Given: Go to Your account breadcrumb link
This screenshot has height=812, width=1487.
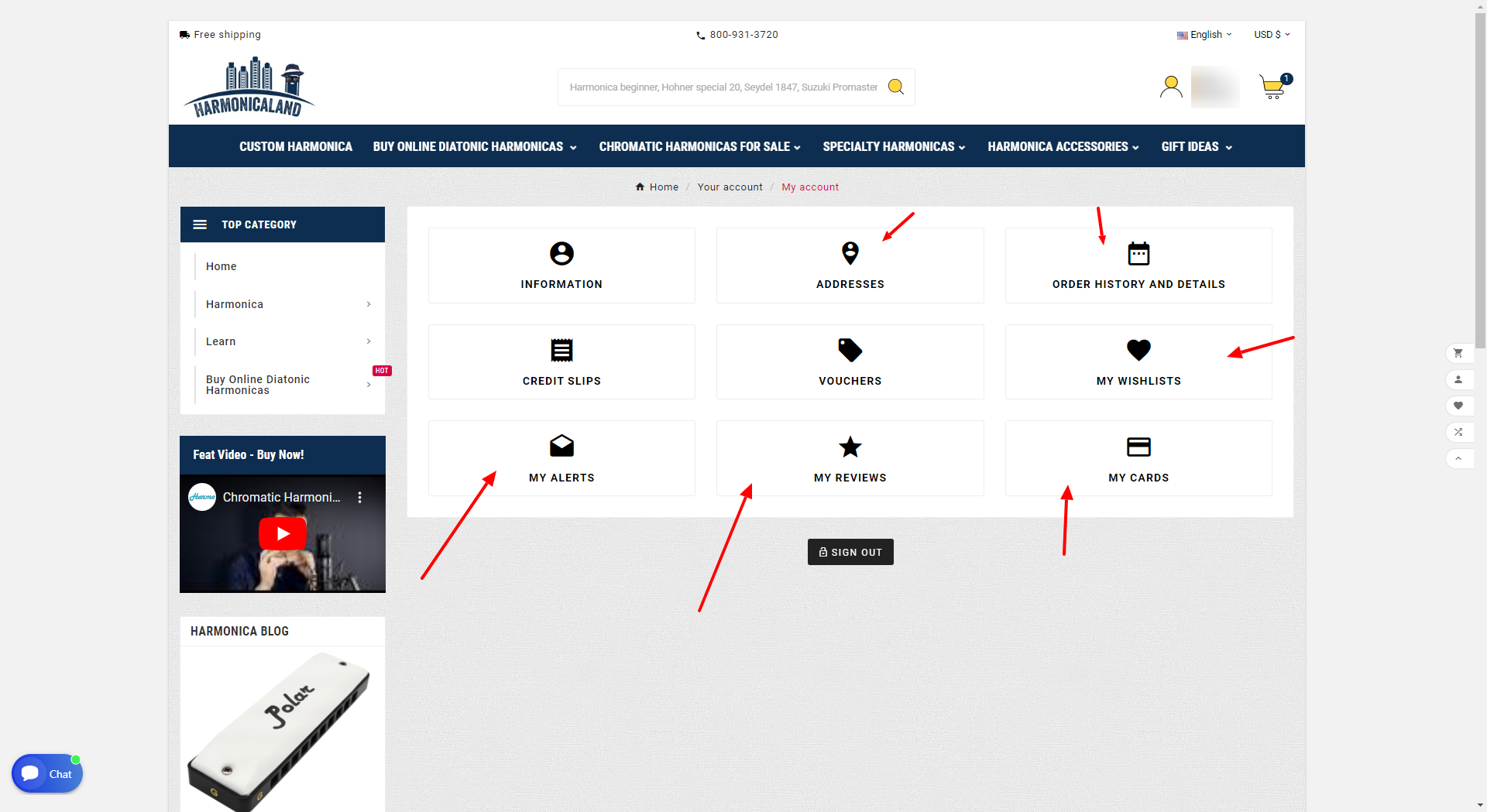Looking at the screenshot, I should [730, 187].
